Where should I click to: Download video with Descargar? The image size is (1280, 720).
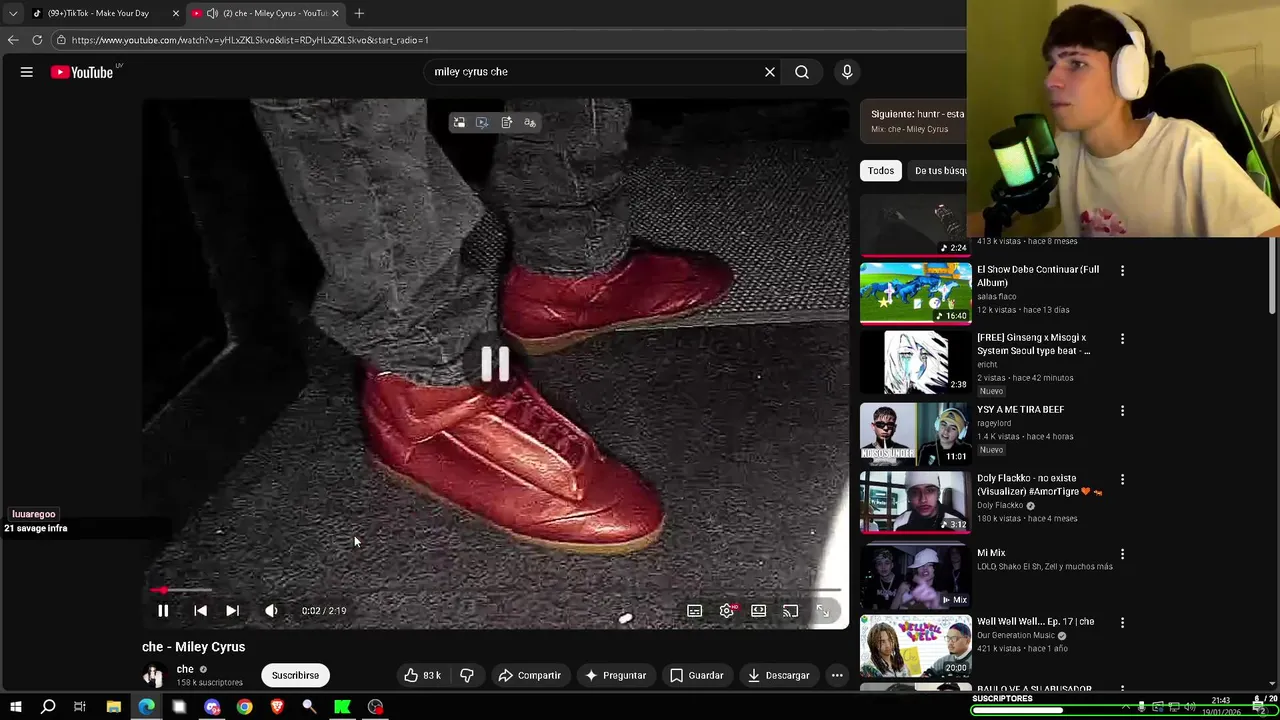[x=778, y=675]
